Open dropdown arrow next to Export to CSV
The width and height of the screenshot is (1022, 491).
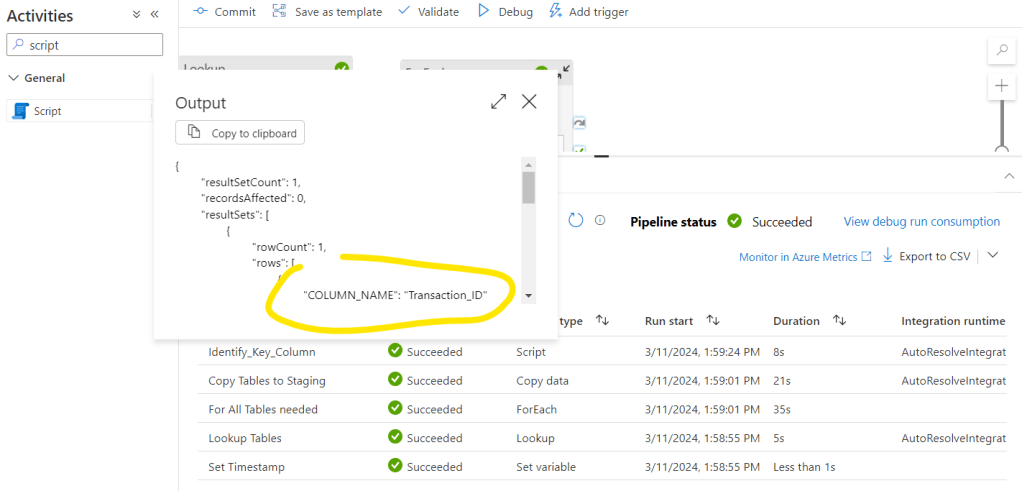coord(992,256)
